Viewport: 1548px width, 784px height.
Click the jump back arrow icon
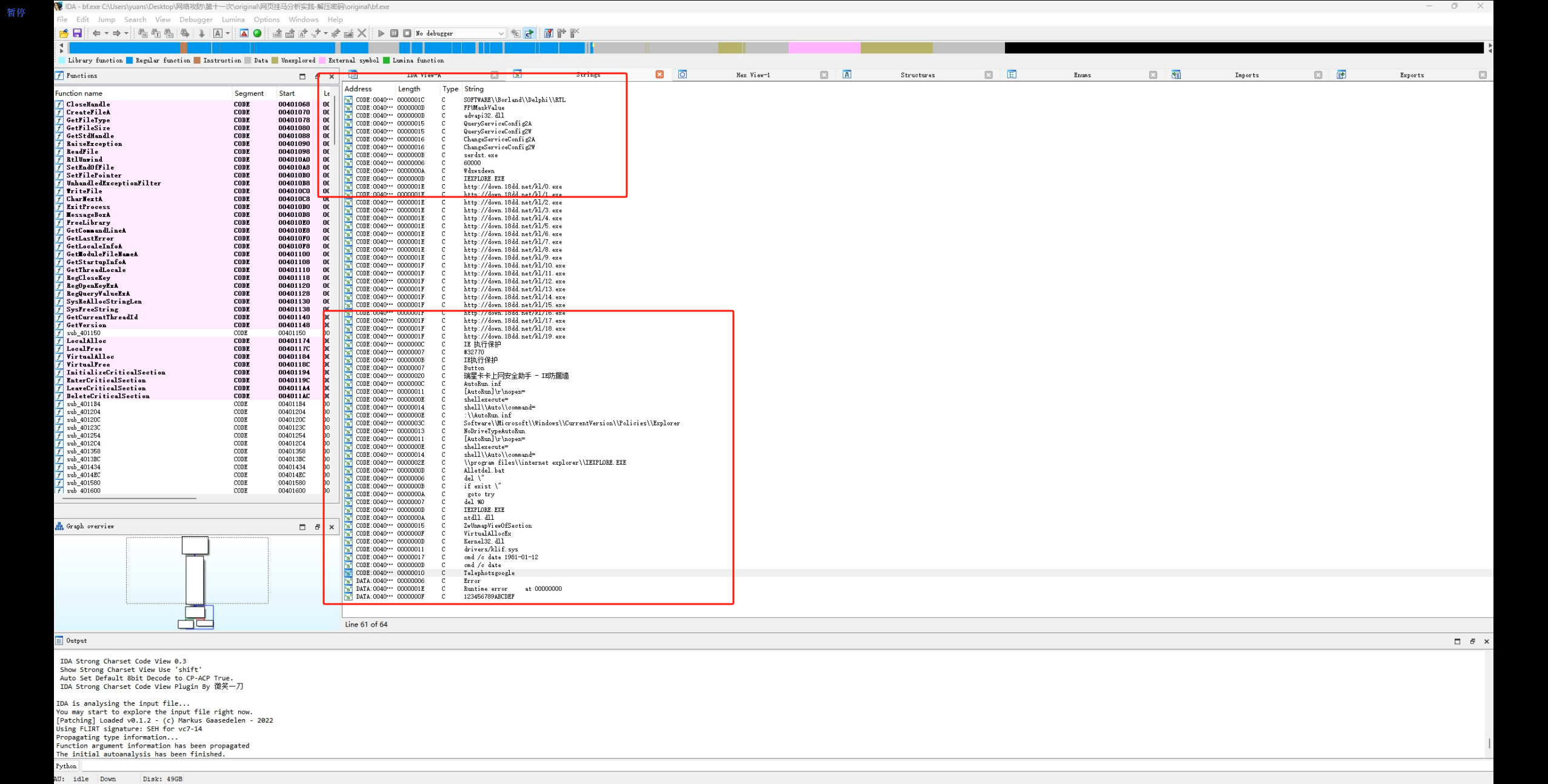tap(96, 33)
